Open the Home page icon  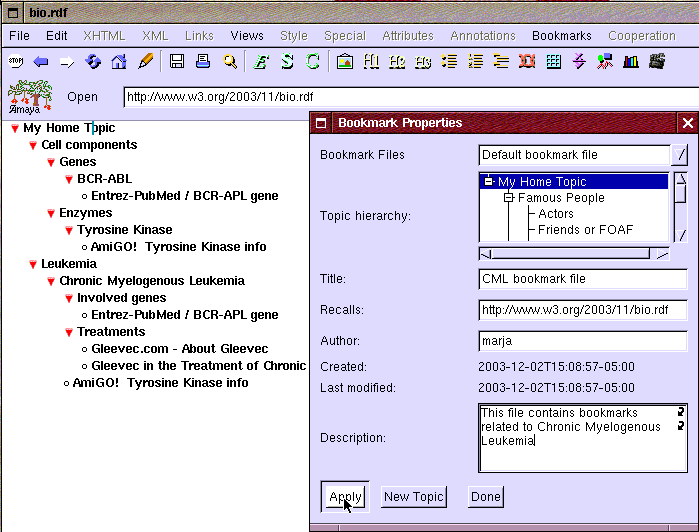[x=119, y=62]
